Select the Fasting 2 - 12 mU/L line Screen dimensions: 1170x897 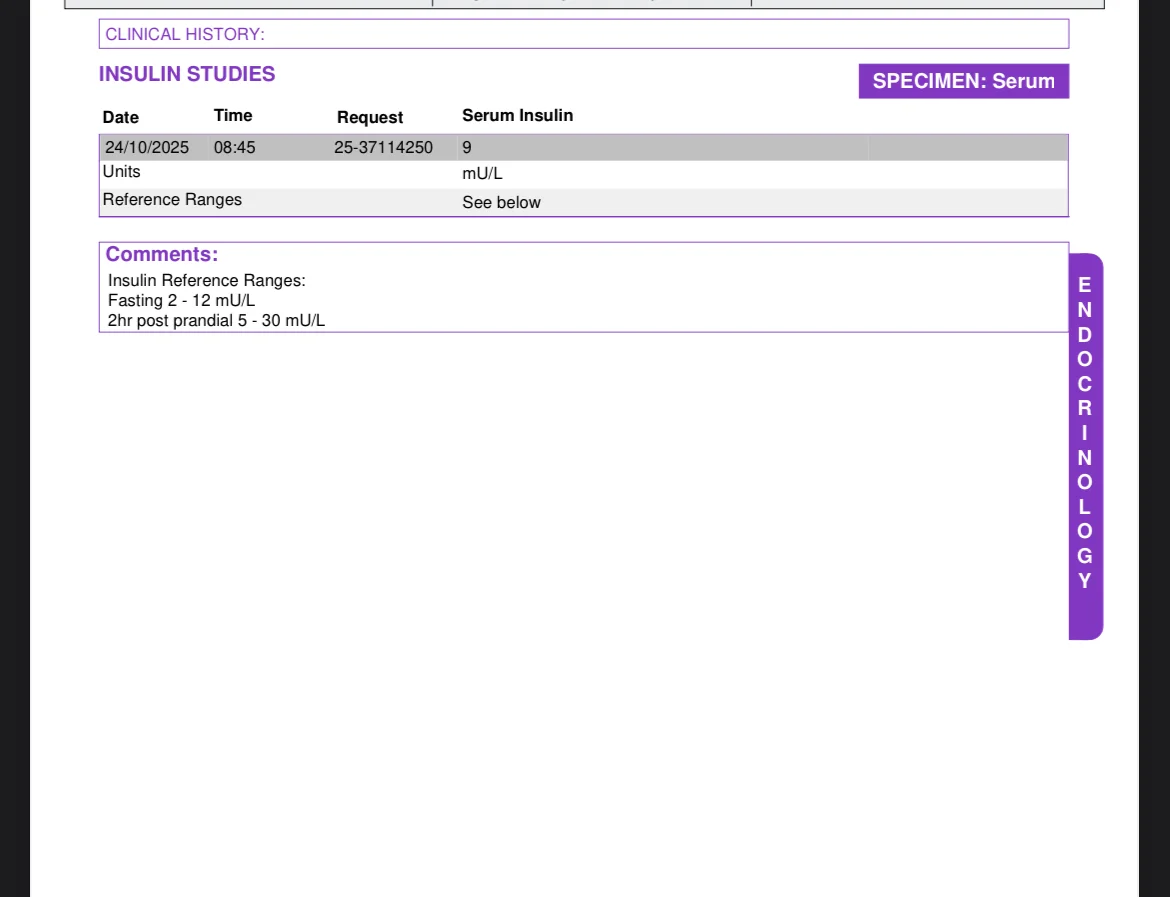coord(181,301)
